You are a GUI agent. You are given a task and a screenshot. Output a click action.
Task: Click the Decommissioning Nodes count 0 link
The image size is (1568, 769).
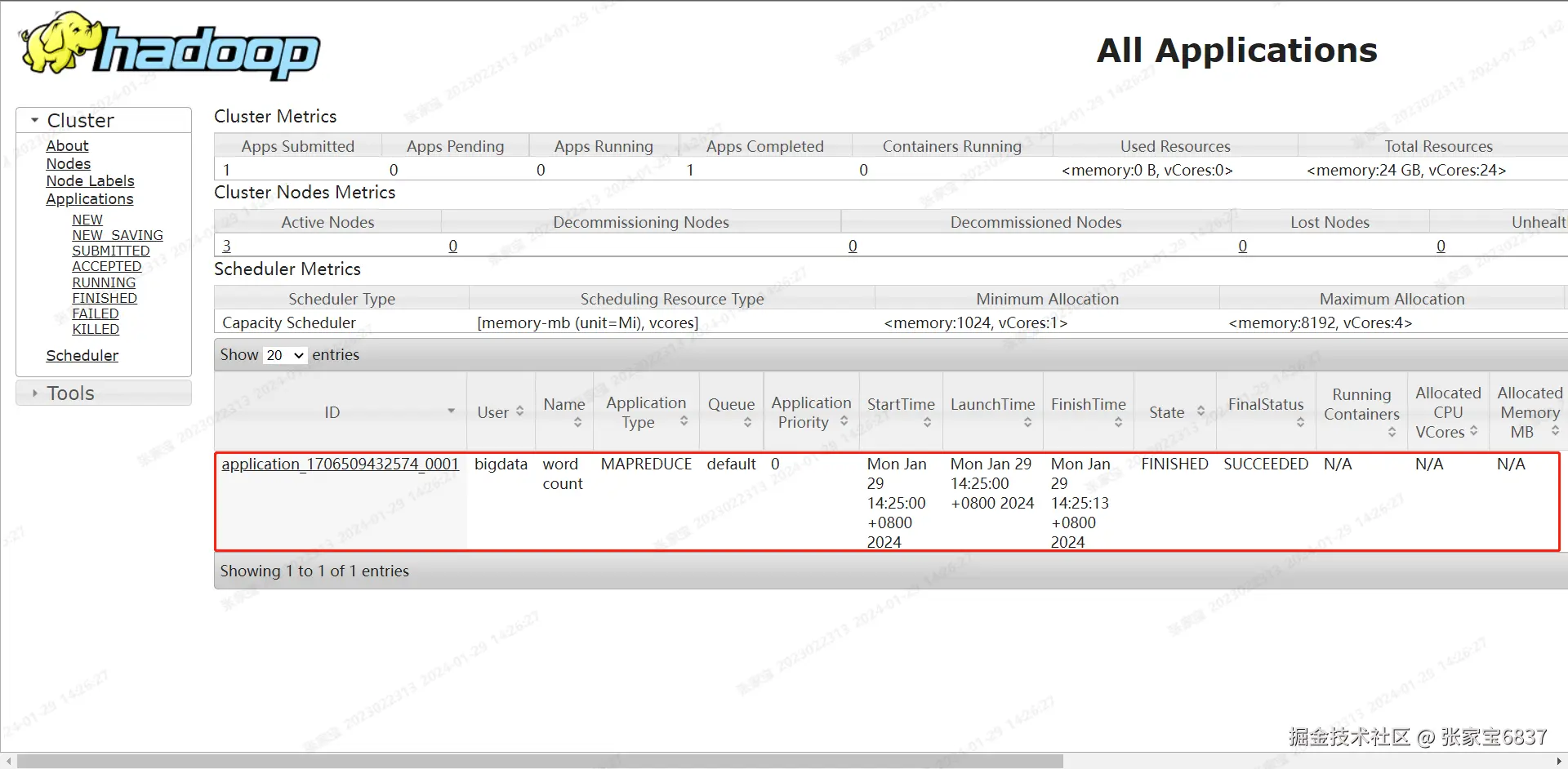[452, 246]
